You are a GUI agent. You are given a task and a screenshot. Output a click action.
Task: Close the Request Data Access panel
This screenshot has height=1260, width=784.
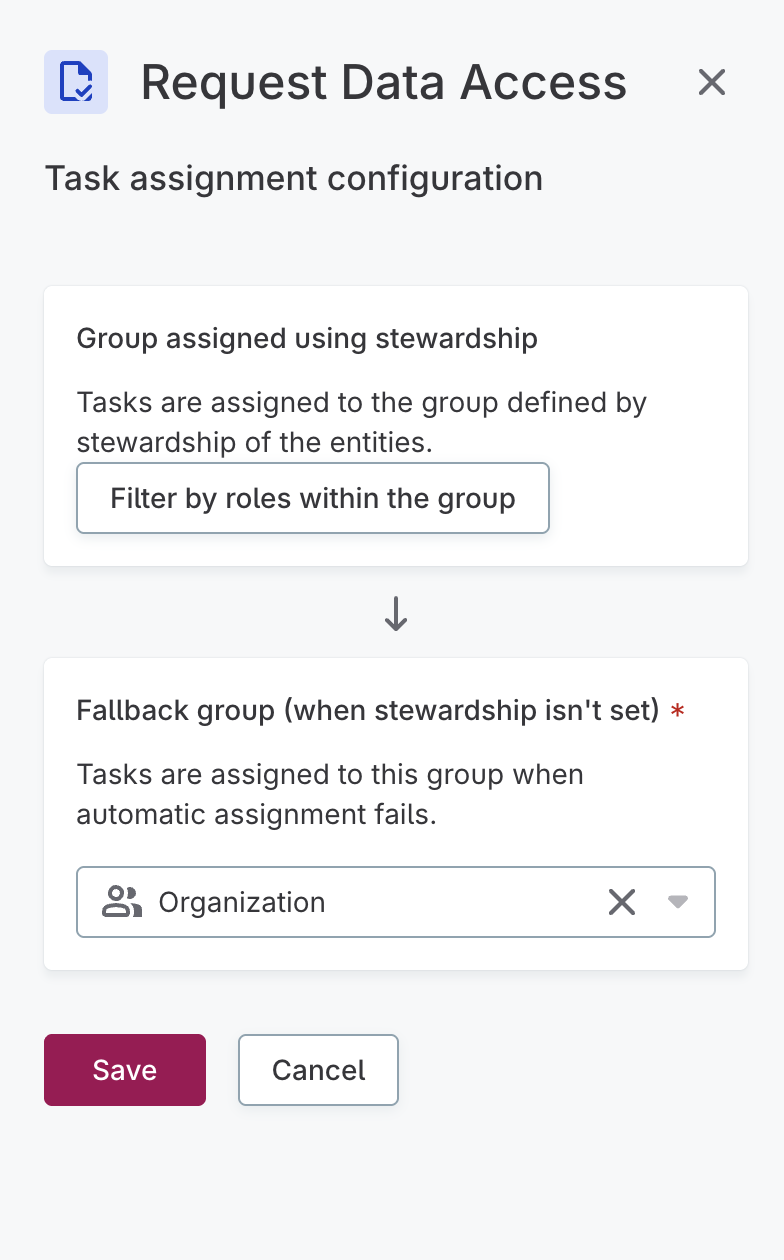[x=711, y=82]
